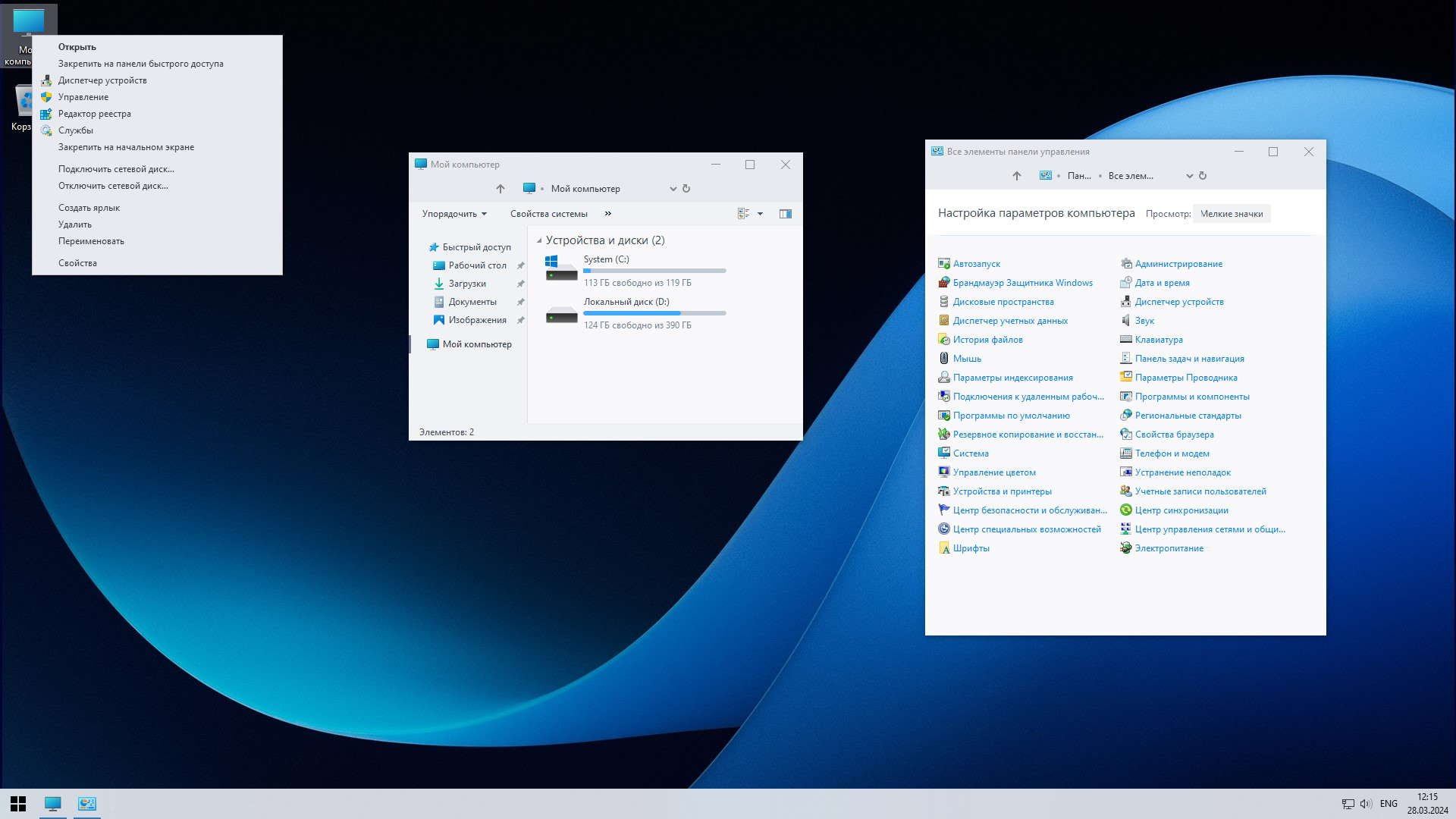The width and height of the screenshot is (1456, 819).
Task: Open the view options dropdown arrow in Explorer
Action: point(760,214)
